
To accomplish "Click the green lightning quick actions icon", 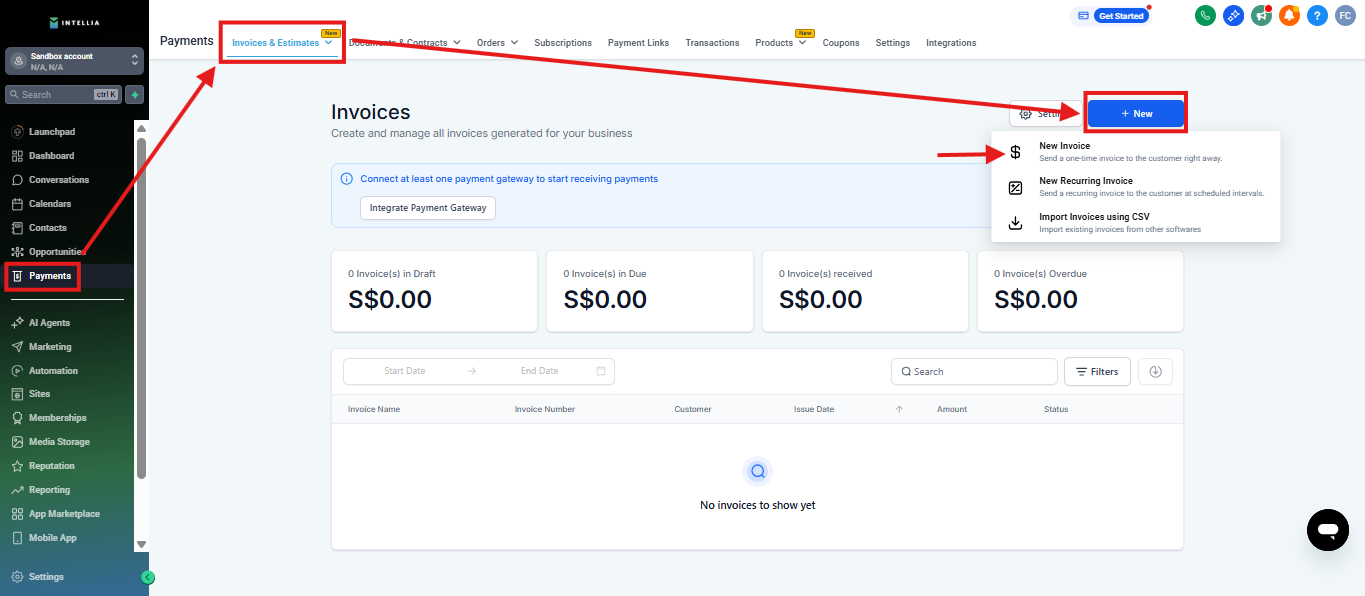I will coord(135,95).
